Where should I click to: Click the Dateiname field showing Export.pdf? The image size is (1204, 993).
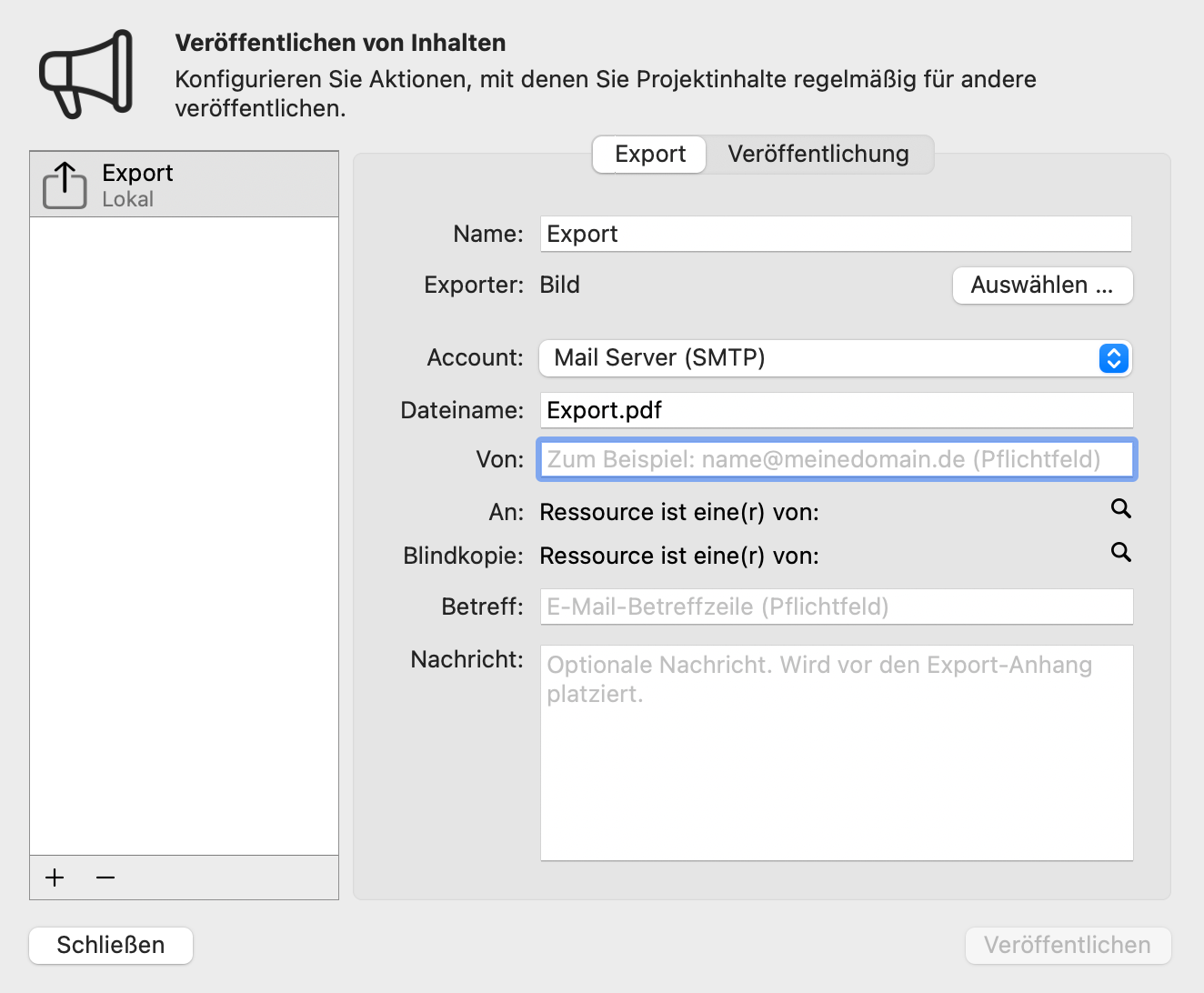click(835, 410)
